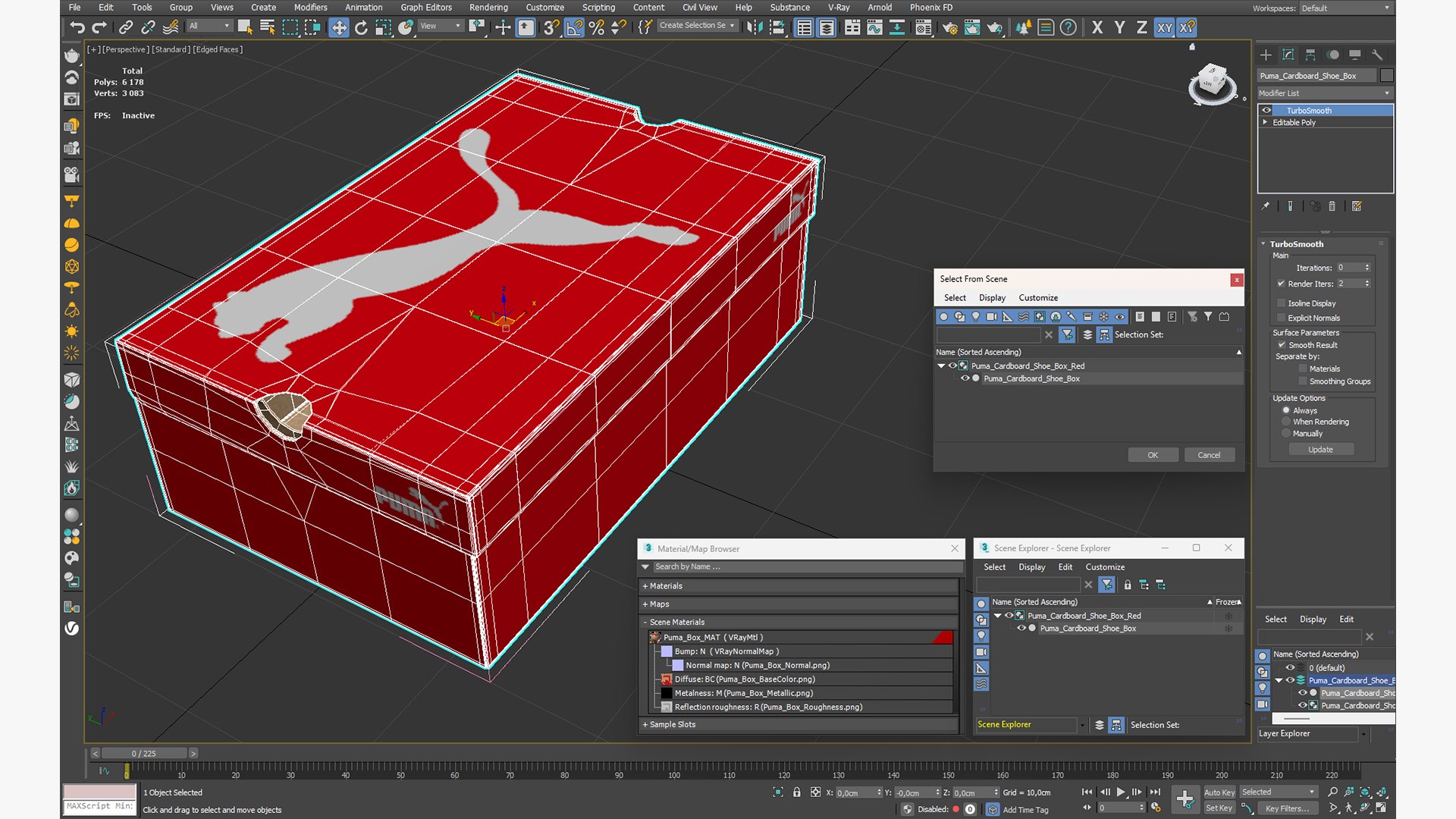The height and width of the screenshot is (819, 1456).
Task: Click the Set Key button
Action: (1219, 808)
